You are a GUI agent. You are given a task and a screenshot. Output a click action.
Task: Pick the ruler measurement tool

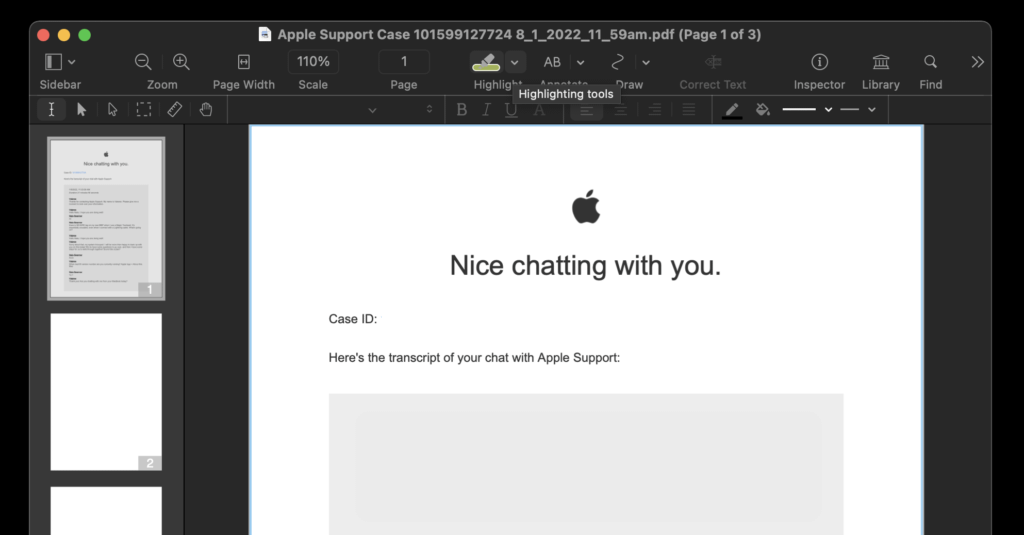point(174,110)
